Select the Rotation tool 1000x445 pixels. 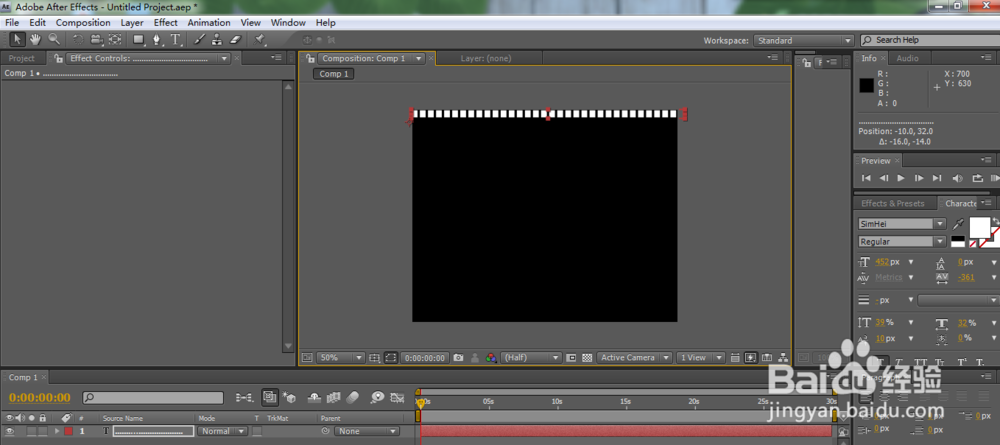pos(78,40)
